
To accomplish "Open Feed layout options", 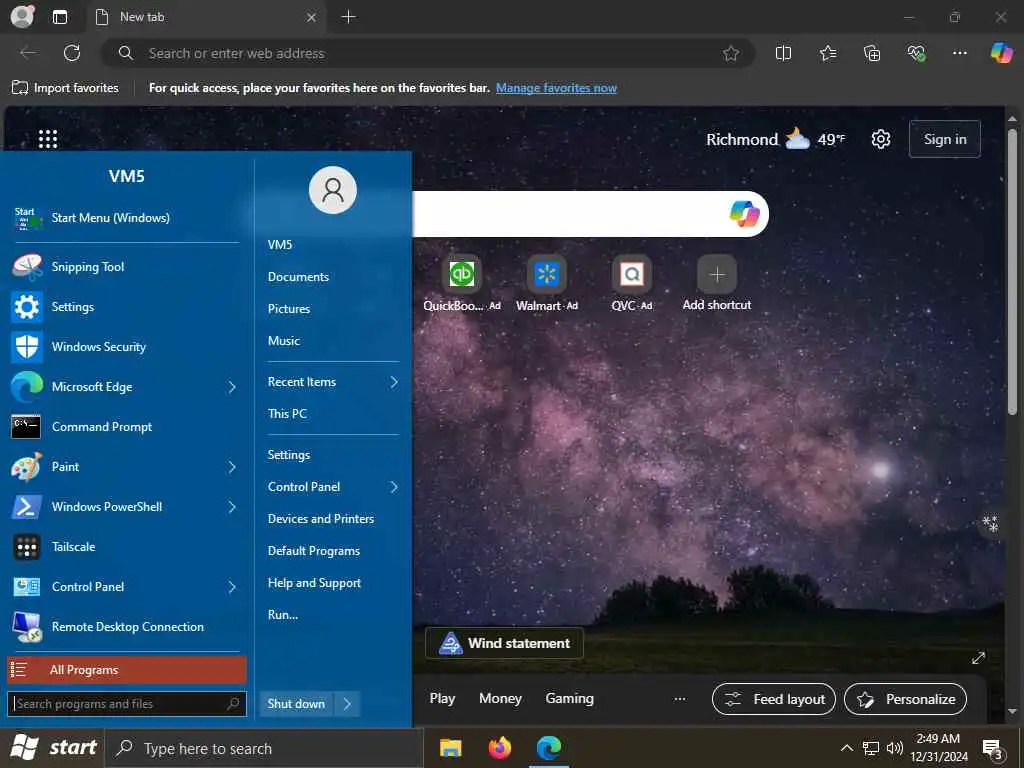I will pyautogui.click(x=773, y=699).
